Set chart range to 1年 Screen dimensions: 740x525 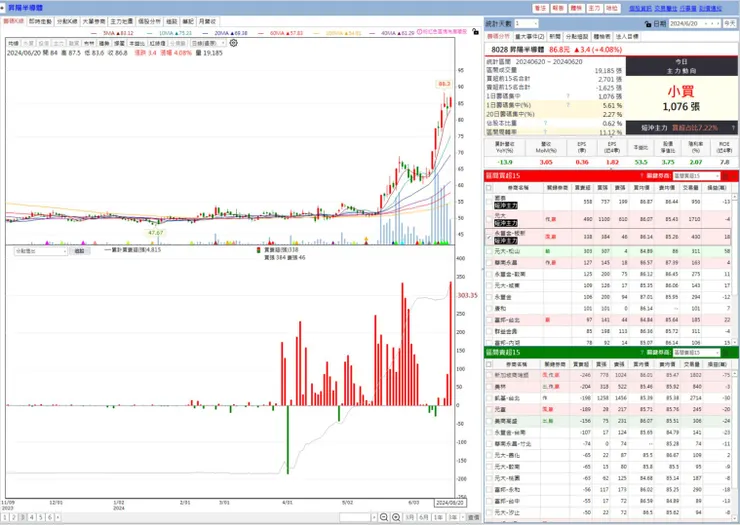tap(438, 517)
